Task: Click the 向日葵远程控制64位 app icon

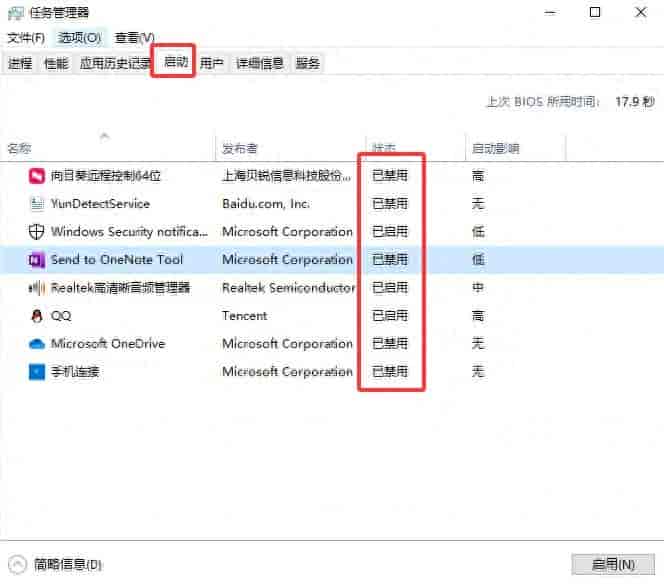Action: 36,176
